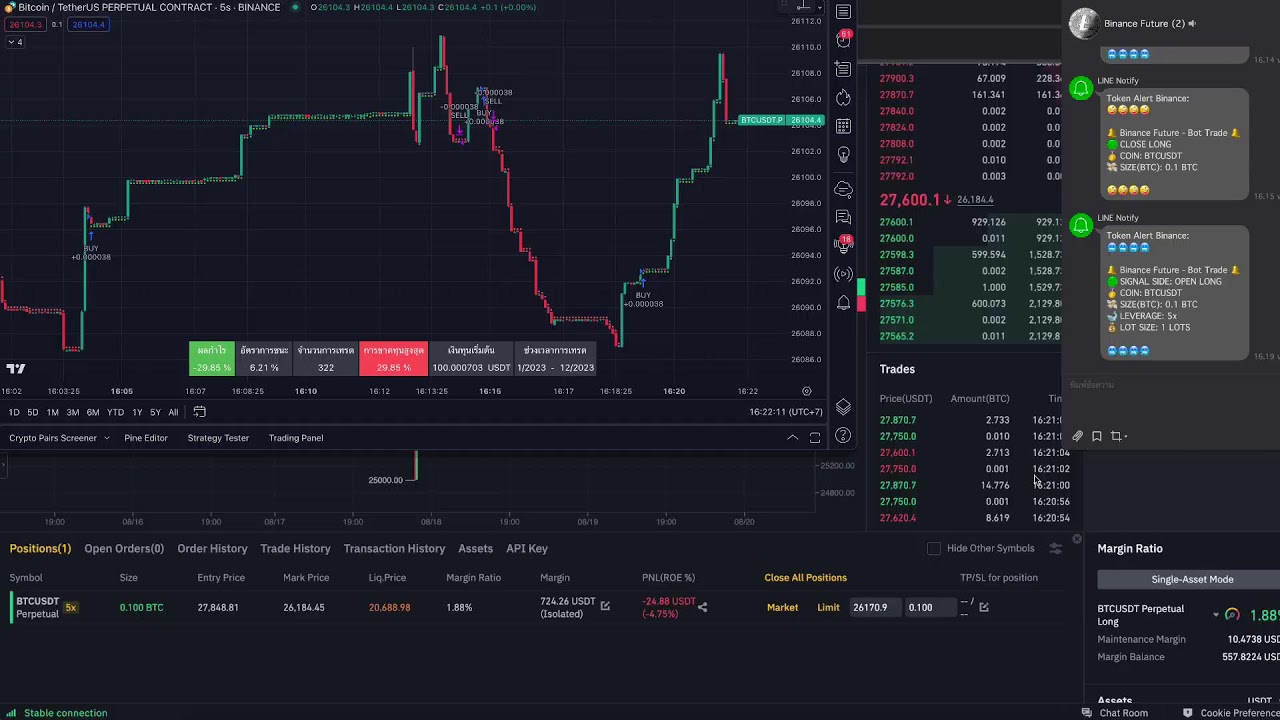The image size is (1280, 720).
Task: Select the YTD time range
Action: pos(115,412)
